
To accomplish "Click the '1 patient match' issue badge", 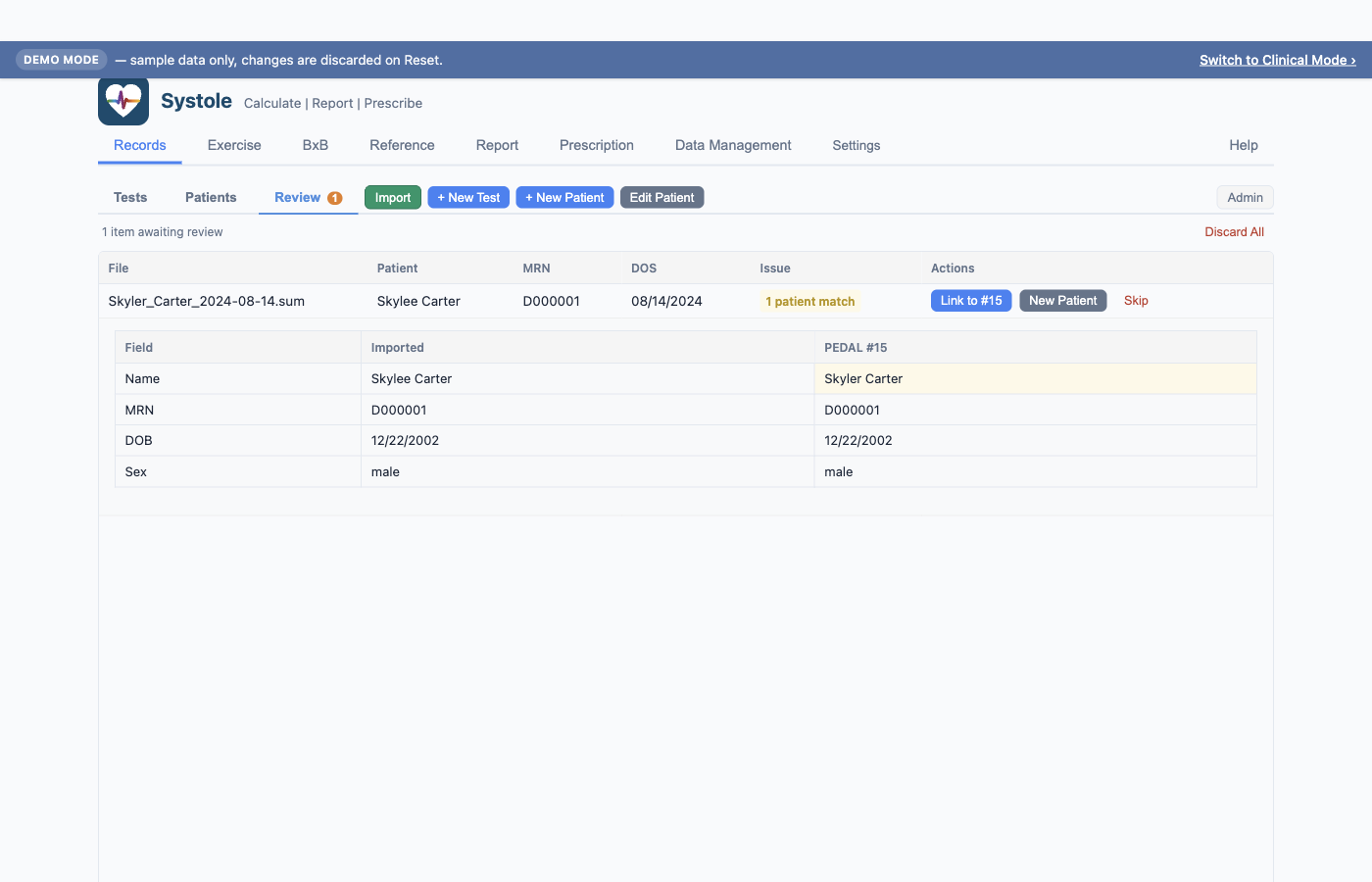I will [810, 302].
